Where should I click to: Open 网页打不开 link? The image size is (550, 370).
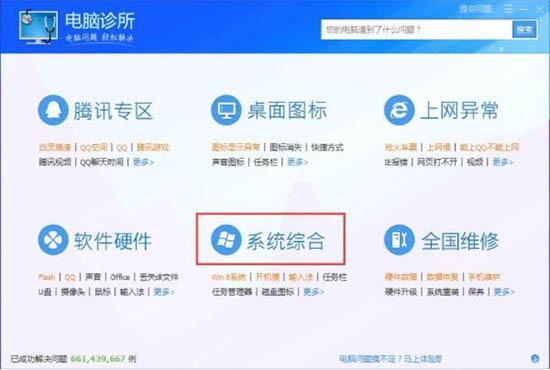coord(437,162)
